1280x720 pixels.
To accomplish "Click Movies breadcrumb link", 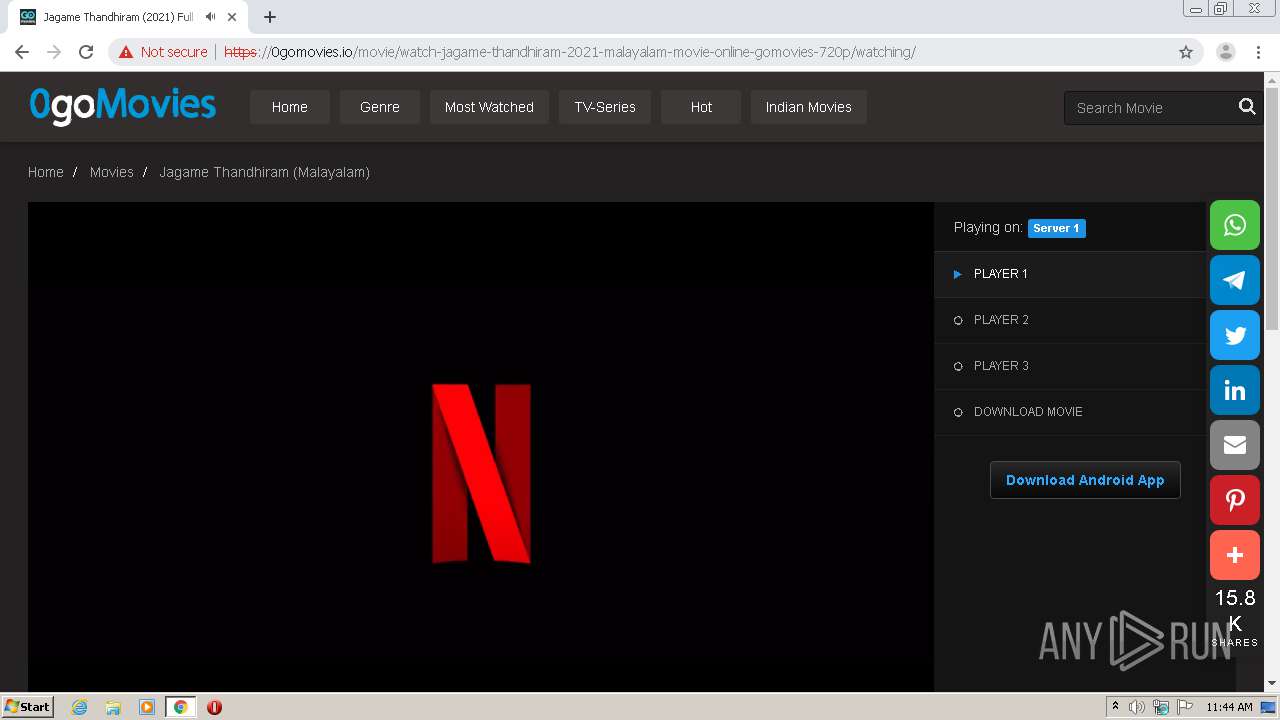I will pos(112,172).
